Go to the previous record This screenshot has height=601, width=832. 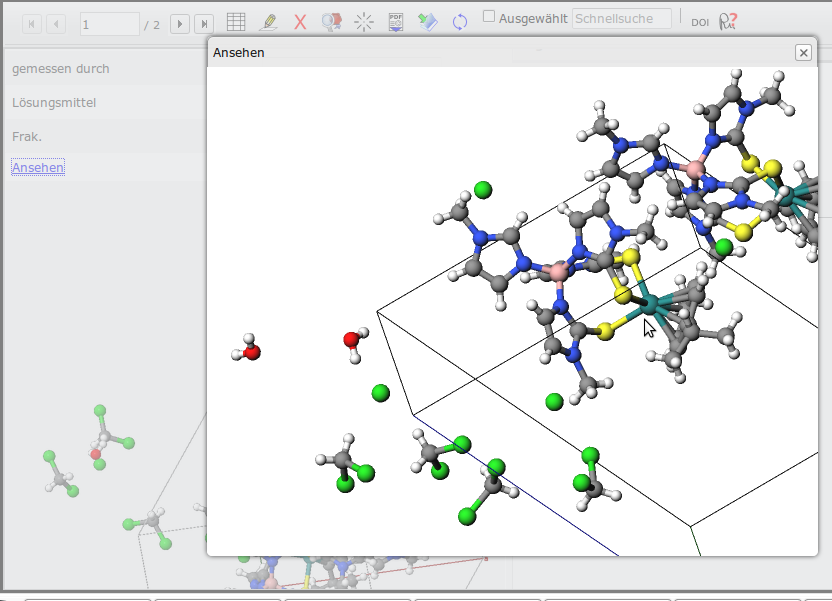click(57, 23)
